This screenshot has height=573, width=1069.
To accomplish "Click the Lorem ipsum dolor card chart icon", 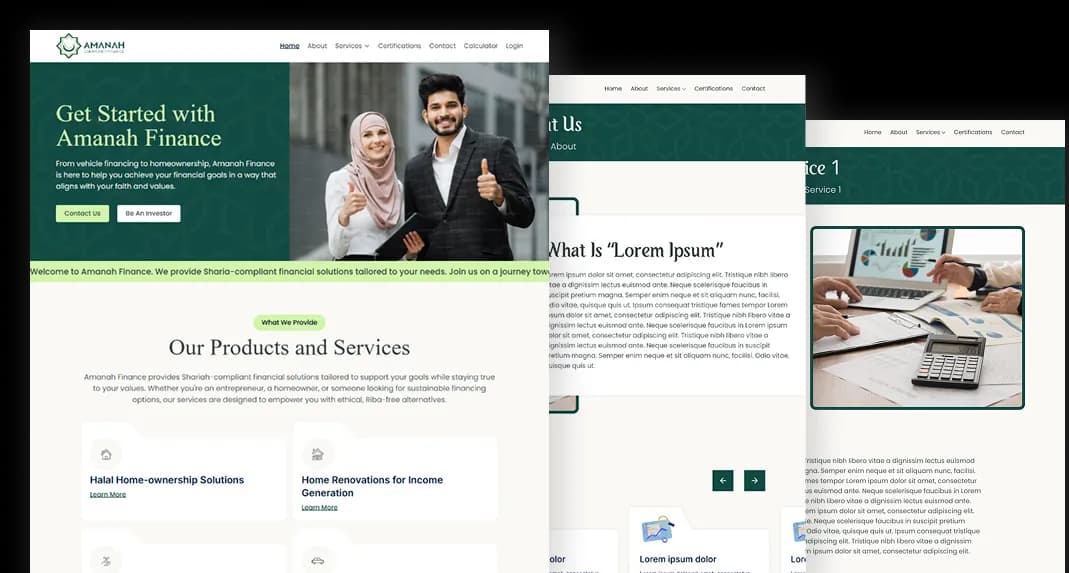I will coord(658,529).
